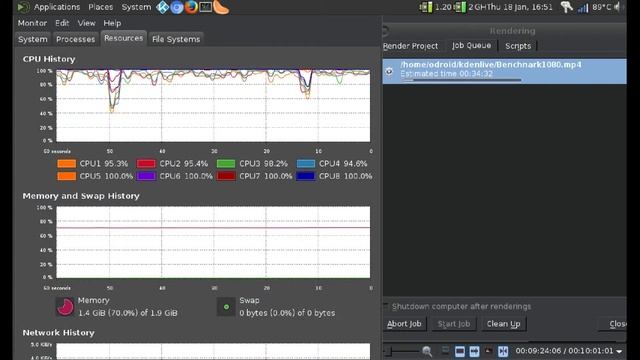Click the Memory and Swap History heading

click(81, 196)
